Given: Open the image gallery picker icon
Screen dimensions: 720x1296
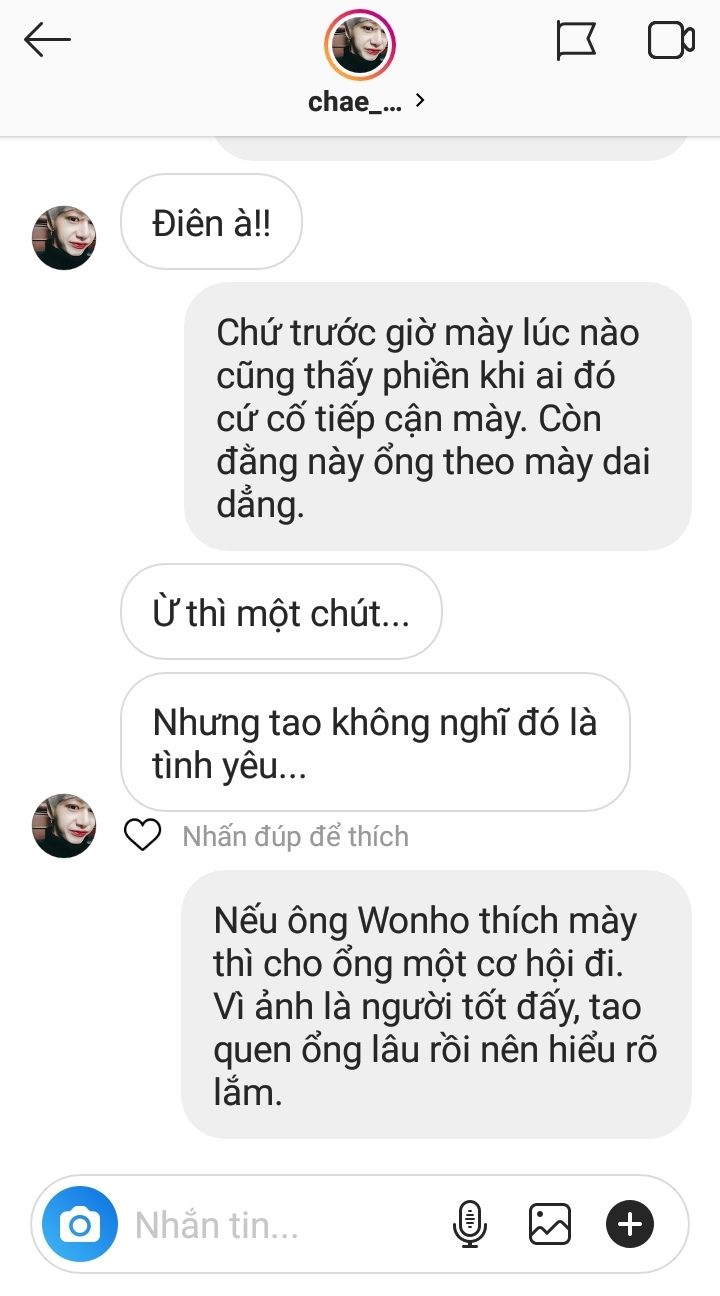Looking at the screenshot, I should (550, 1224).
